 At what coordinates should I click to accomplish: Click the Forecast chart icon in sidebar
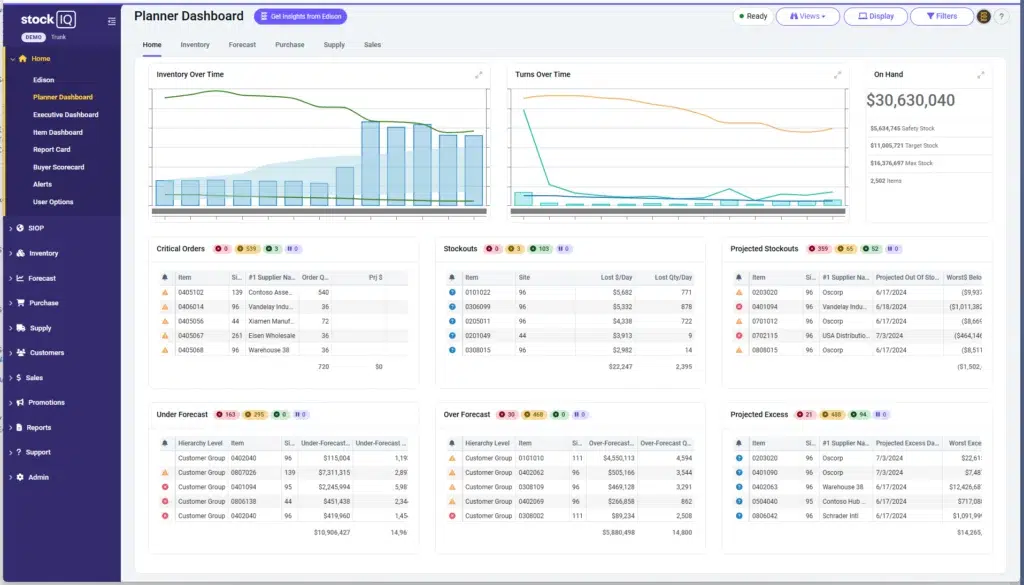pyautogui.click(x=20, y=278)
